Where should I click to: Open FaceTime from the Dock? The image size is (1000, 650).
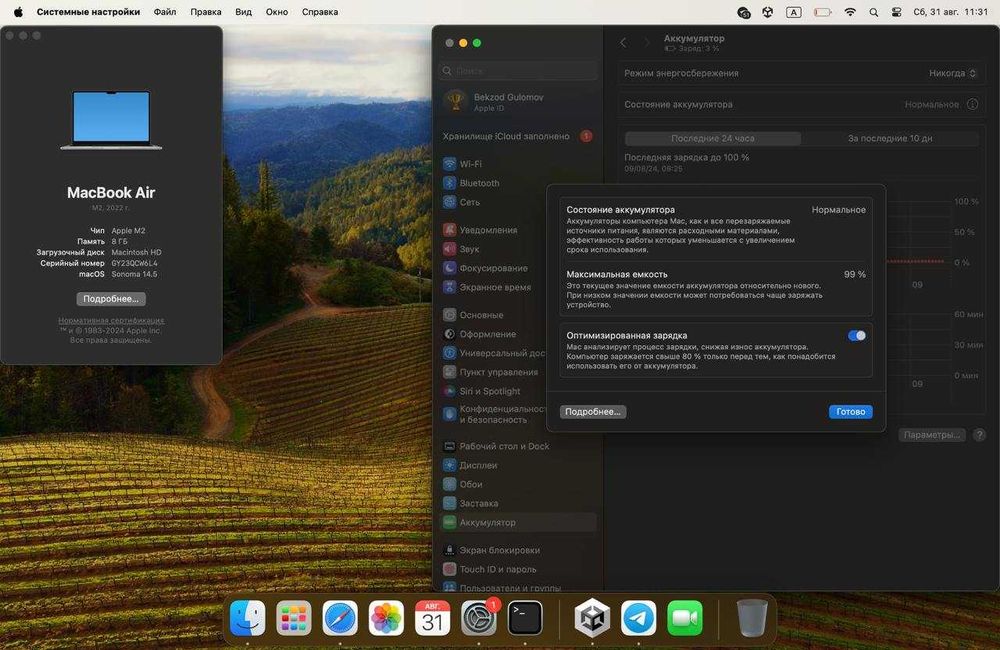tap(685, 619)
